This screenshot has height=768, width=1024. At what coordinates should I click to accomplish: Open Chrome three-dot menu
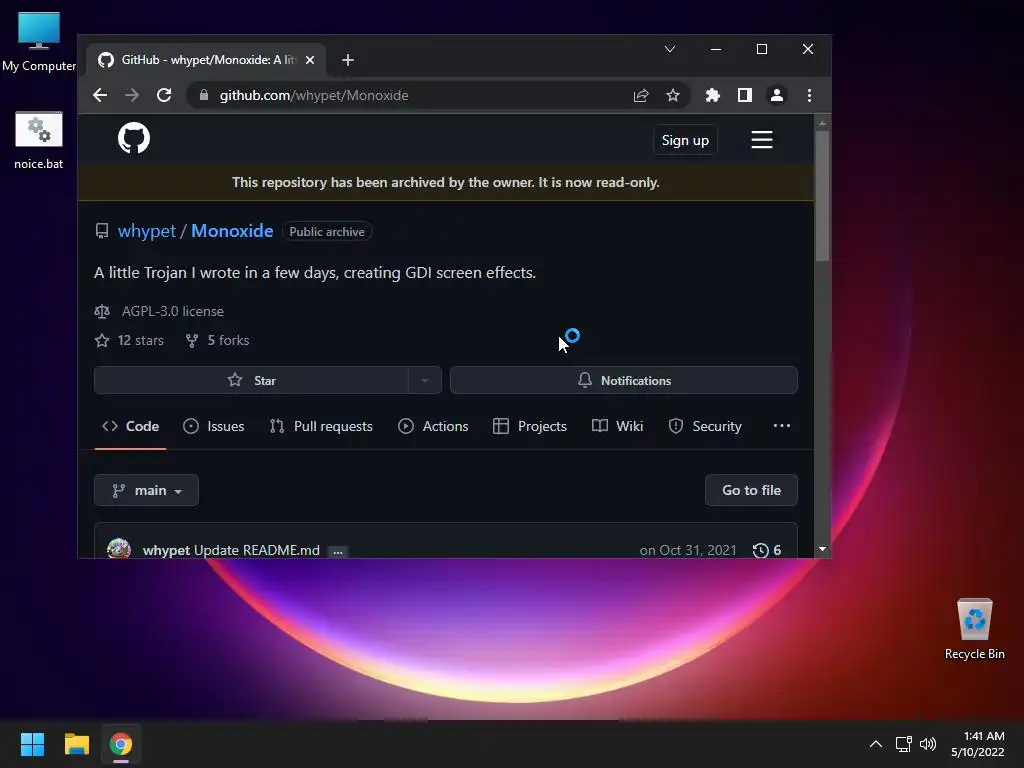(x=809, y=95)
